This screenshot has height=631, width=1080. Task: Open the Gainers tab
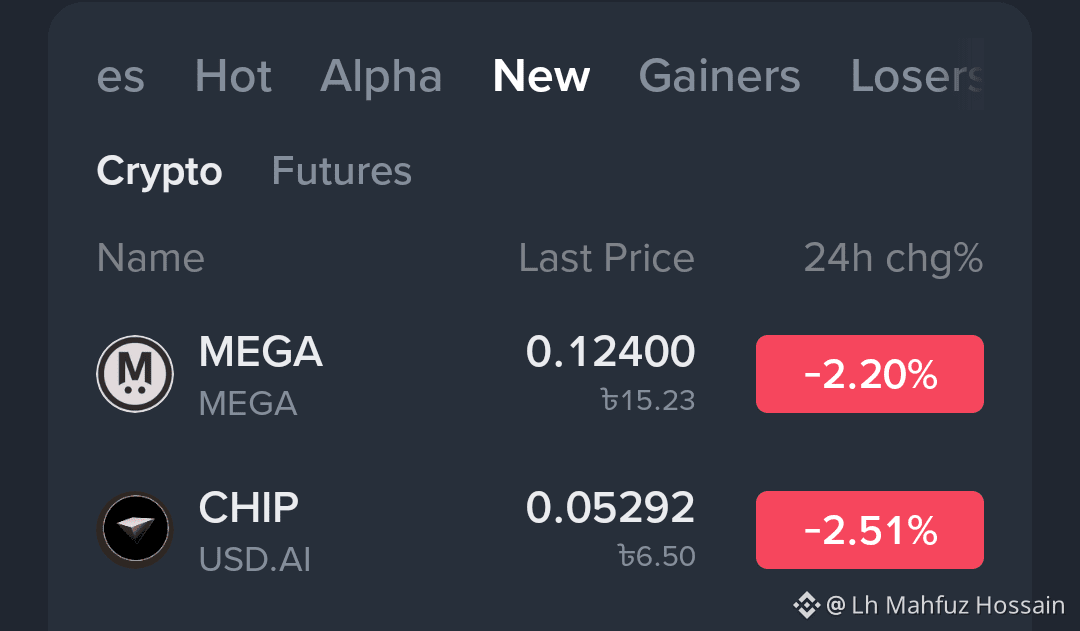(720, 76)
